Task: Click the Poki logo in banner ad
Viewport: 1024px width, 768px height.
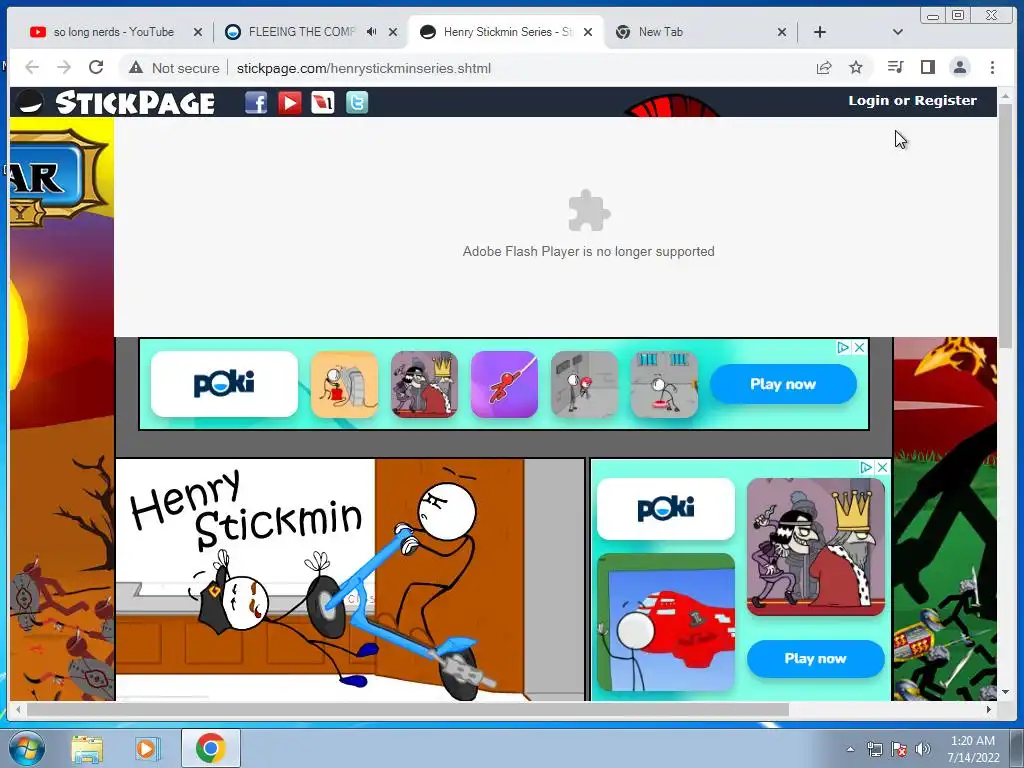Action: [224, 384]
